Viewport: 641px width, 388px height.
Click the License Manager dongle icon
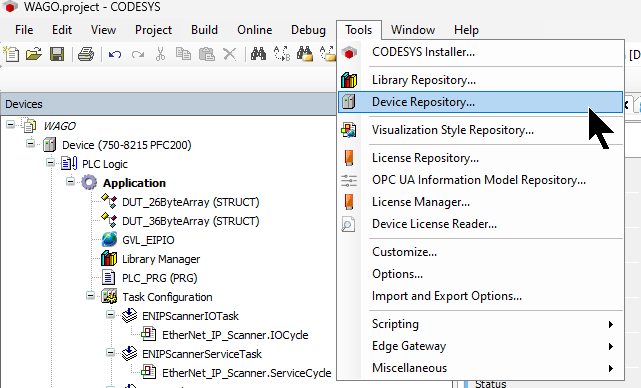point(349,202)
